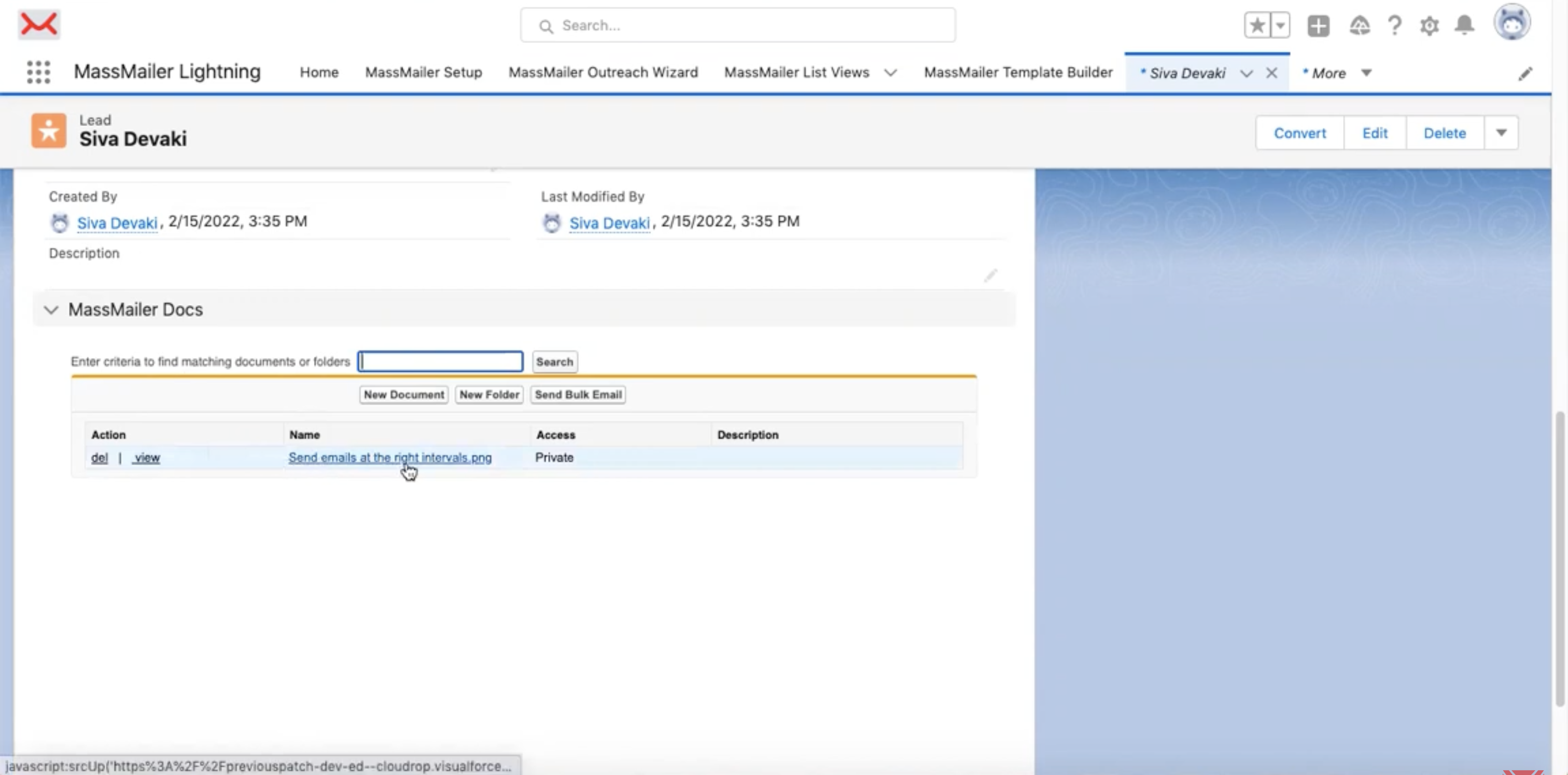Click the Description field edit pencil

pyautogui.click(x=990, y=276)
